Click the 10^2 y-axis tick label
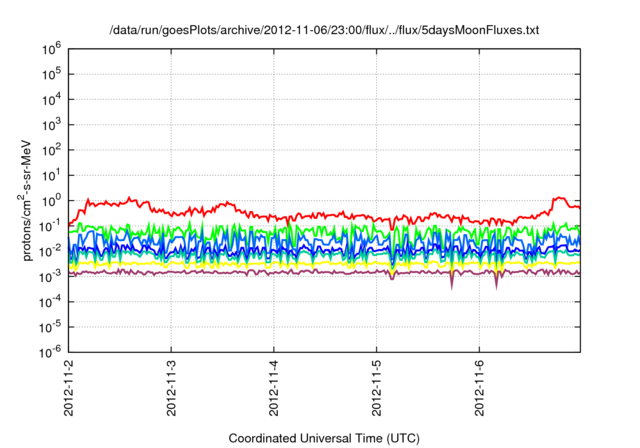The image size is (640, 448). coord(51,150)
